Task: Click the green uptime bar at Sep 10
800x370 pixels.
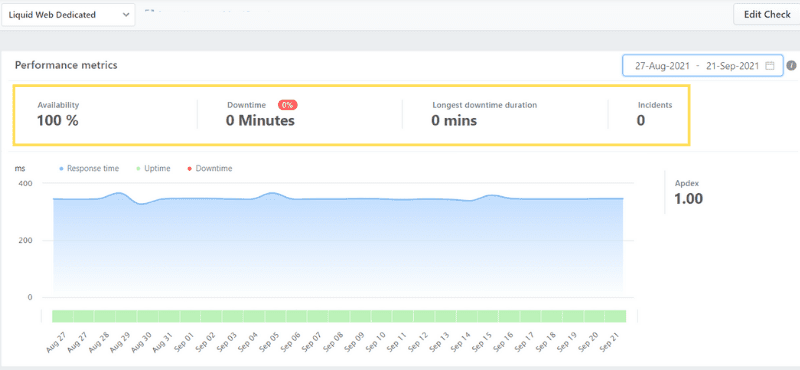Action: click(379, 316)
